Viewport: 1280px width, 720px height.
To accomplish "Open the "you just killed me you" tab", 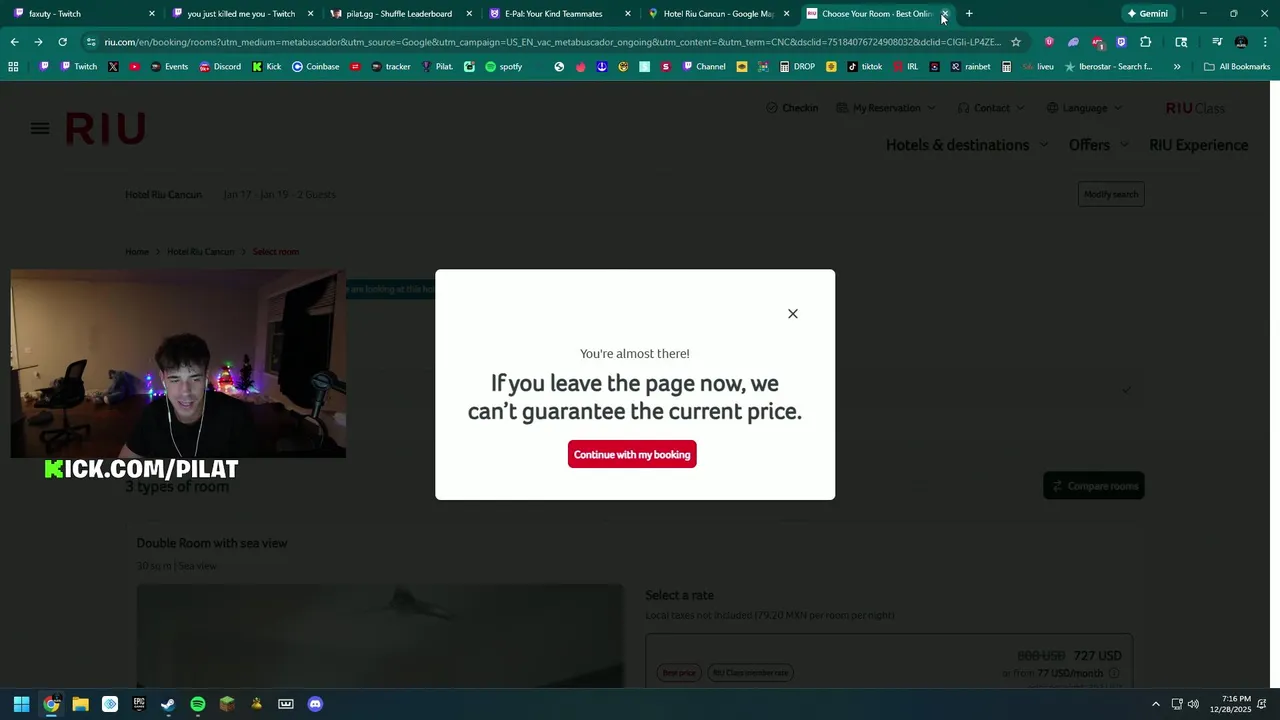I will [243, 14].
